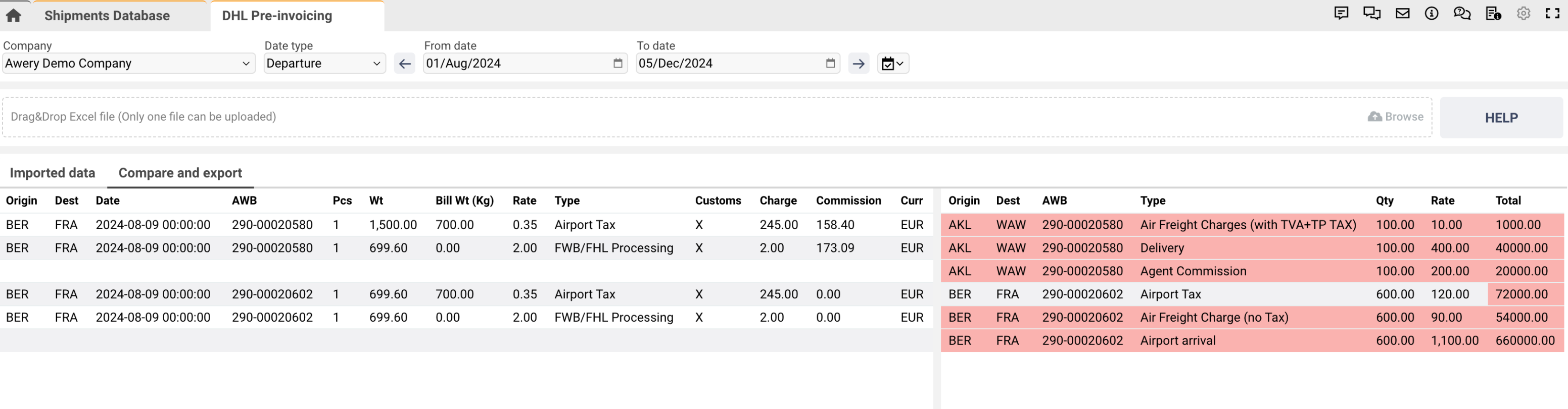Click the Date column header
The height and width of the screenshot is (409, 1568).
pyautogui.click(x=108, y=200)
